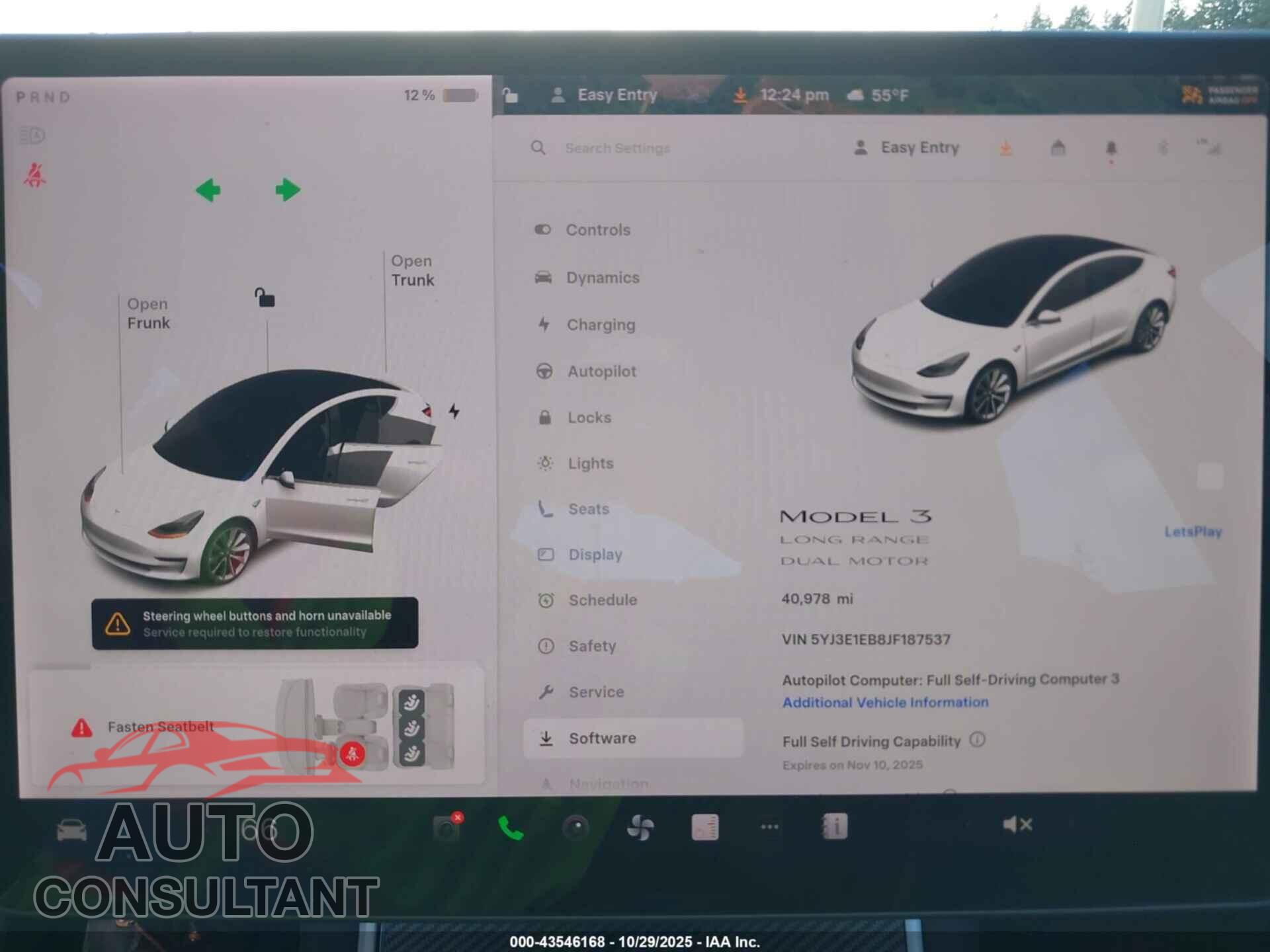Tap the white Model 3 image in settings
The image size is (1270, 952).
(1014, 329)
